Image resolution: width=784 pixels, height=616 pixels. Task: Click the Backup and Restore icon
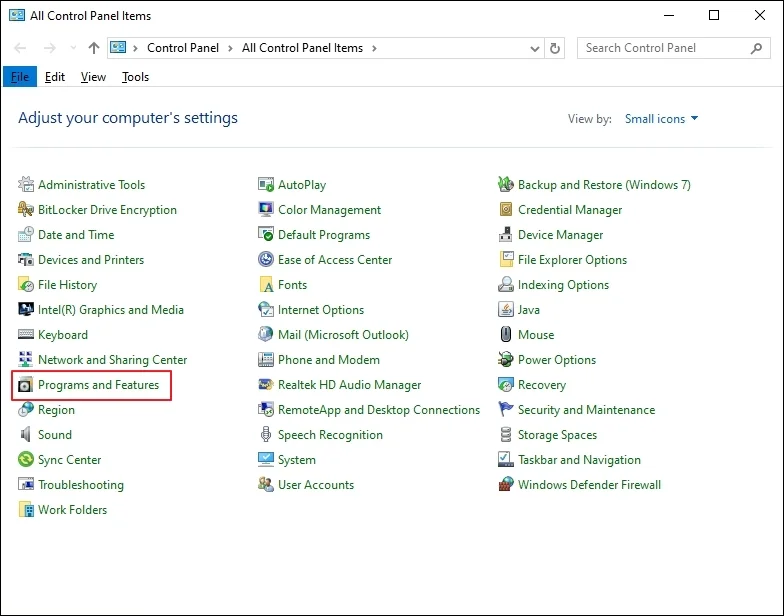click(506, 184)
